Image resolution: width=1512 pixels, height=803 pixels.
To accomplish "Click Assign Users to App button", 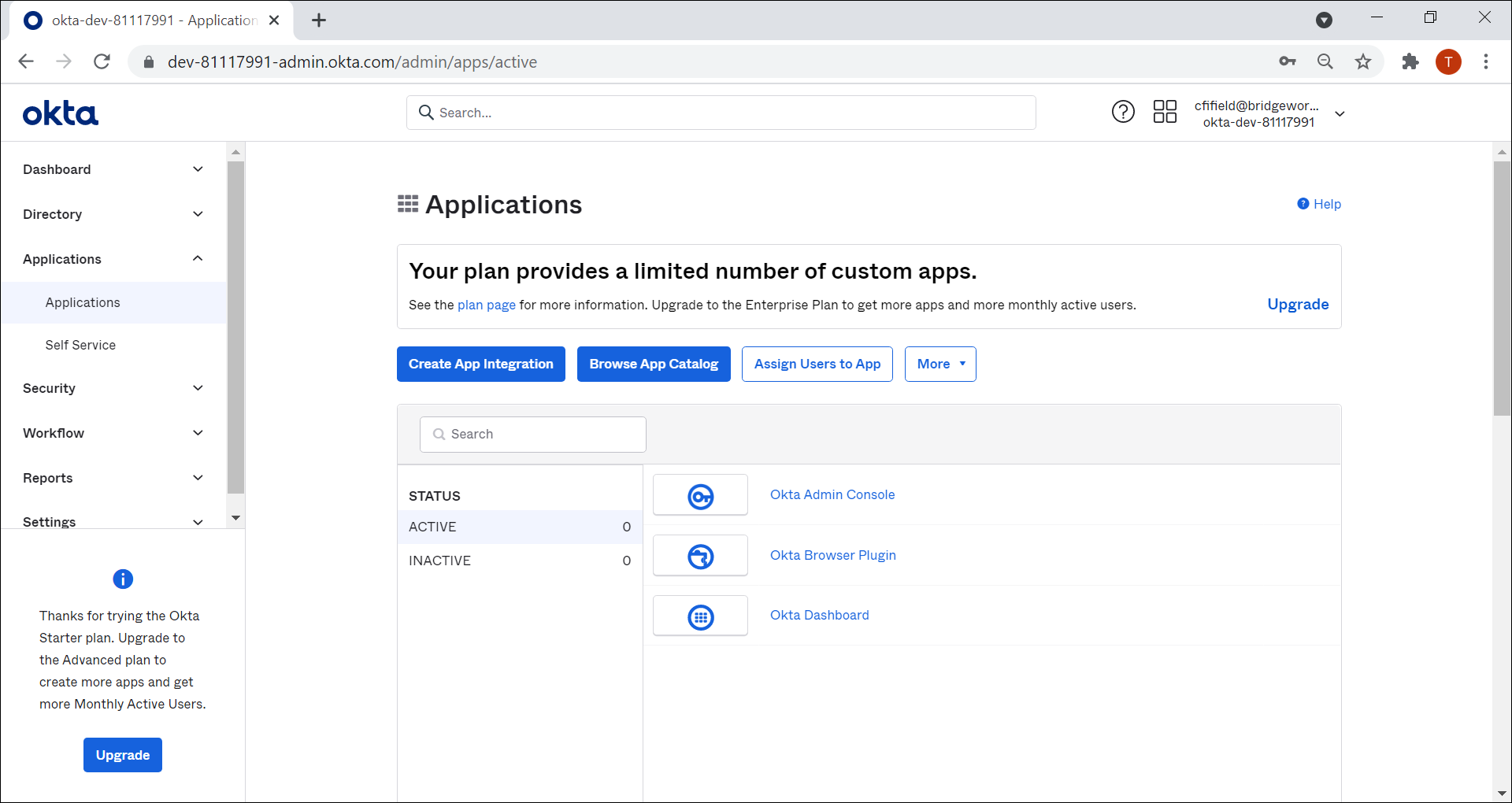I will click(x=817, y=364).
